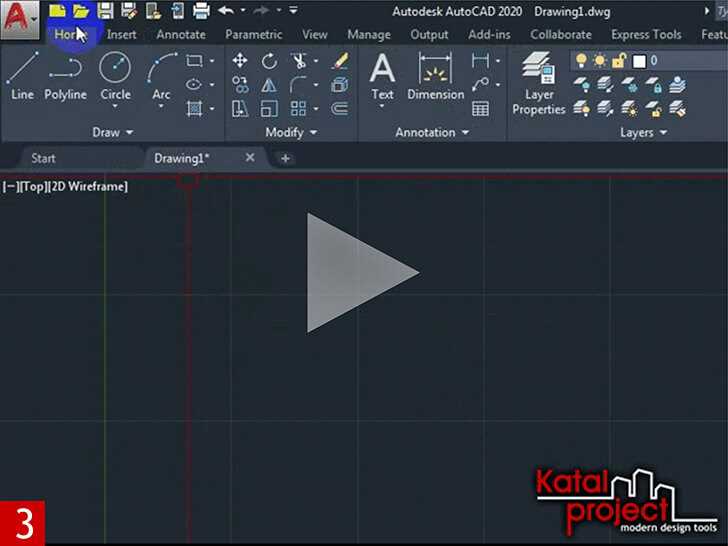Image resolution: width=728 pixels, height=546 pixels.
Task: Open dropdown next to Rectangle tool
Action: click(212, 61)
